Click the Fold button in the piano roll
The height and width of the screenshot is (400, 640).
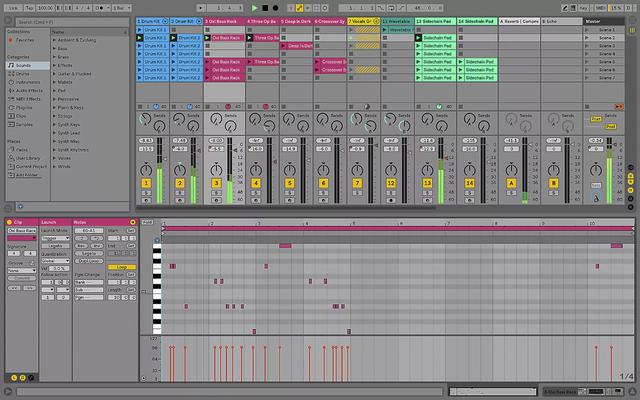pyautogui.click(x=147, y=221)
